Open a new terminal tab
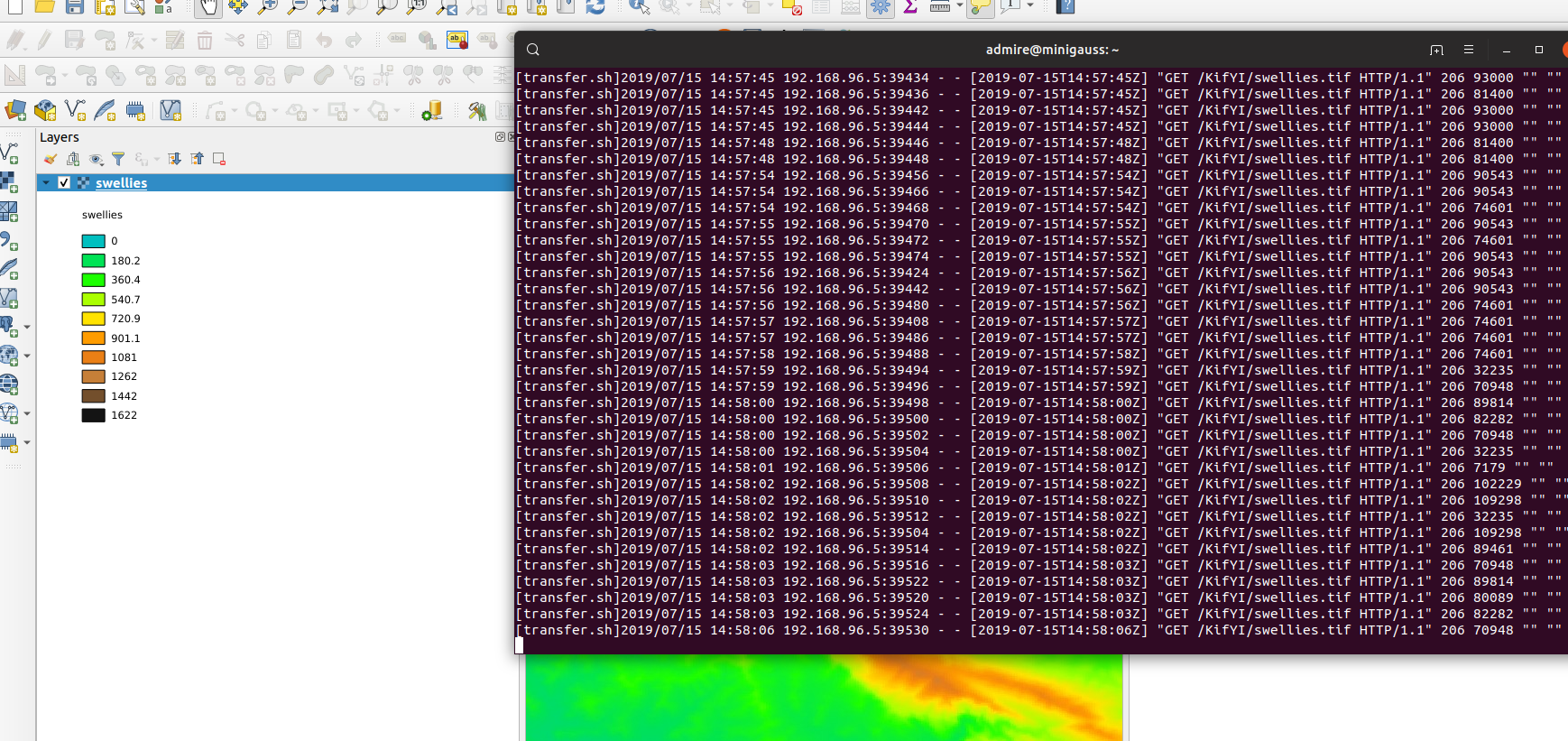 pos(1437,50)
